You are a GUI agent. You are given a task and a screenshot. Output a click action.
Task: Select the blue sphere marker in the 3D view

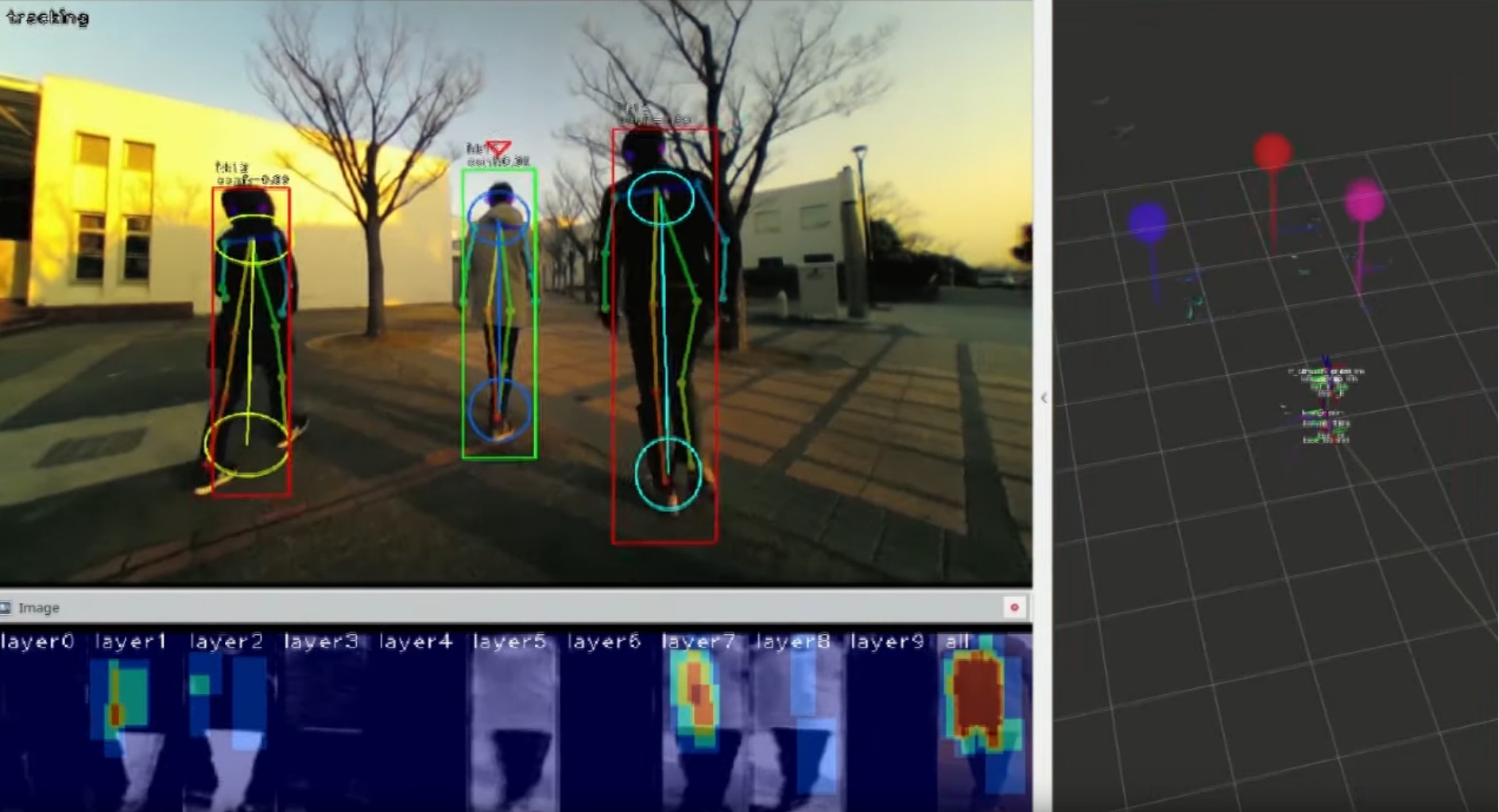pyautogui.click(x=1147, y=222)
